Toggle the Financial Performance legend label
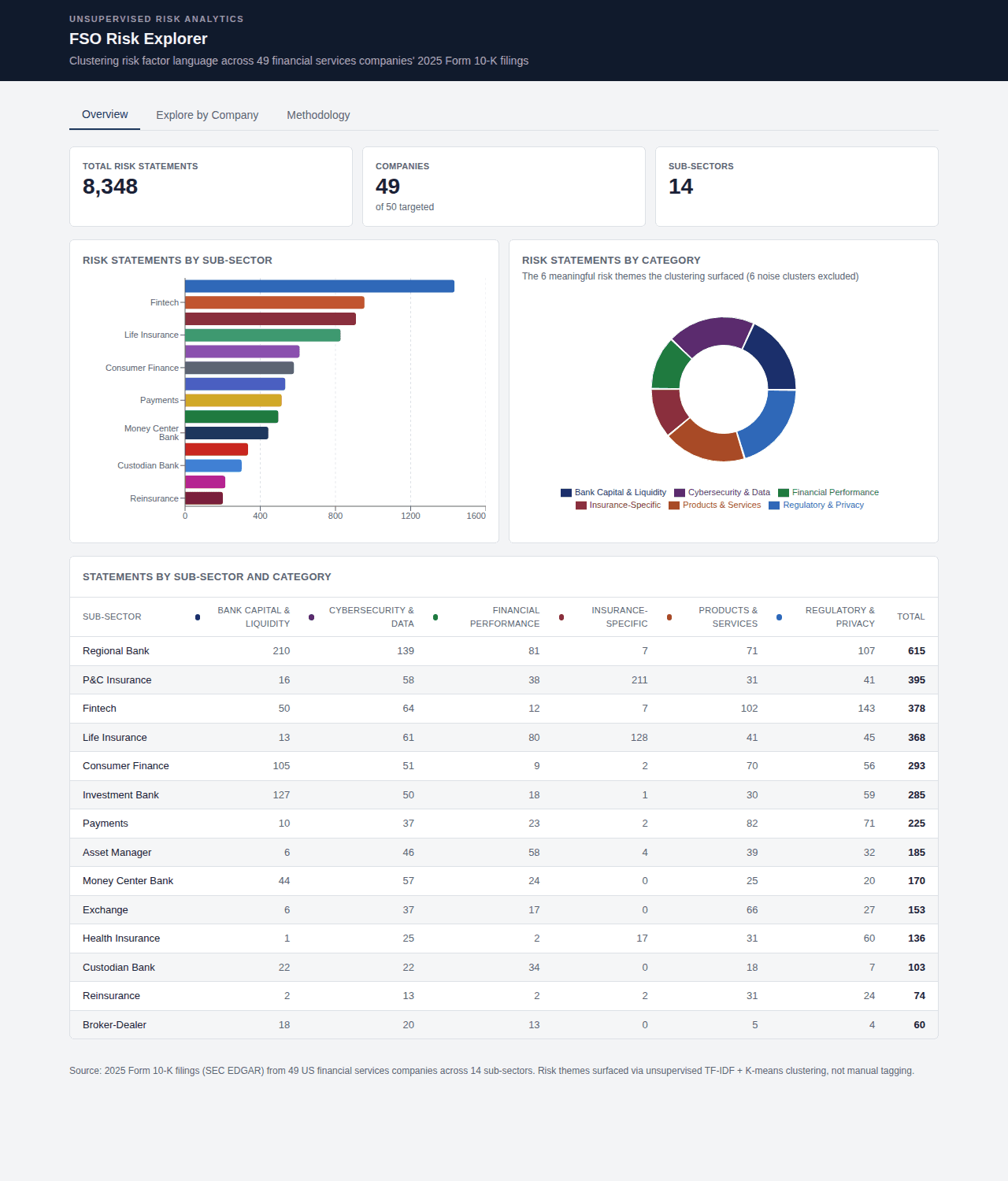The image size is (1008, 1181). (x=836, y=492)
